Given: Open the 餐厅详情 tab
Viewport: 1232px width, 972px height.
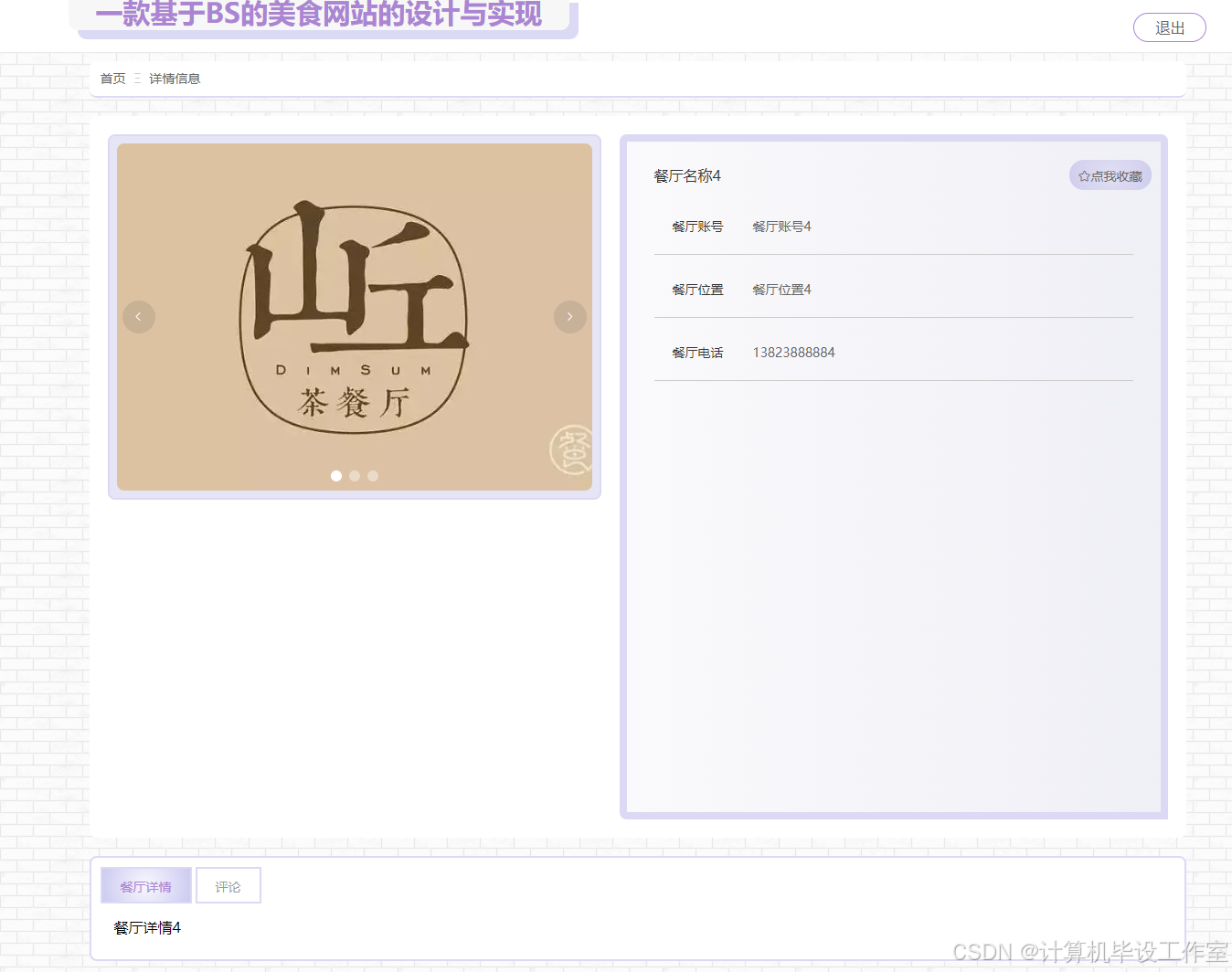Looking at the screenshot, I should (146, 885).
